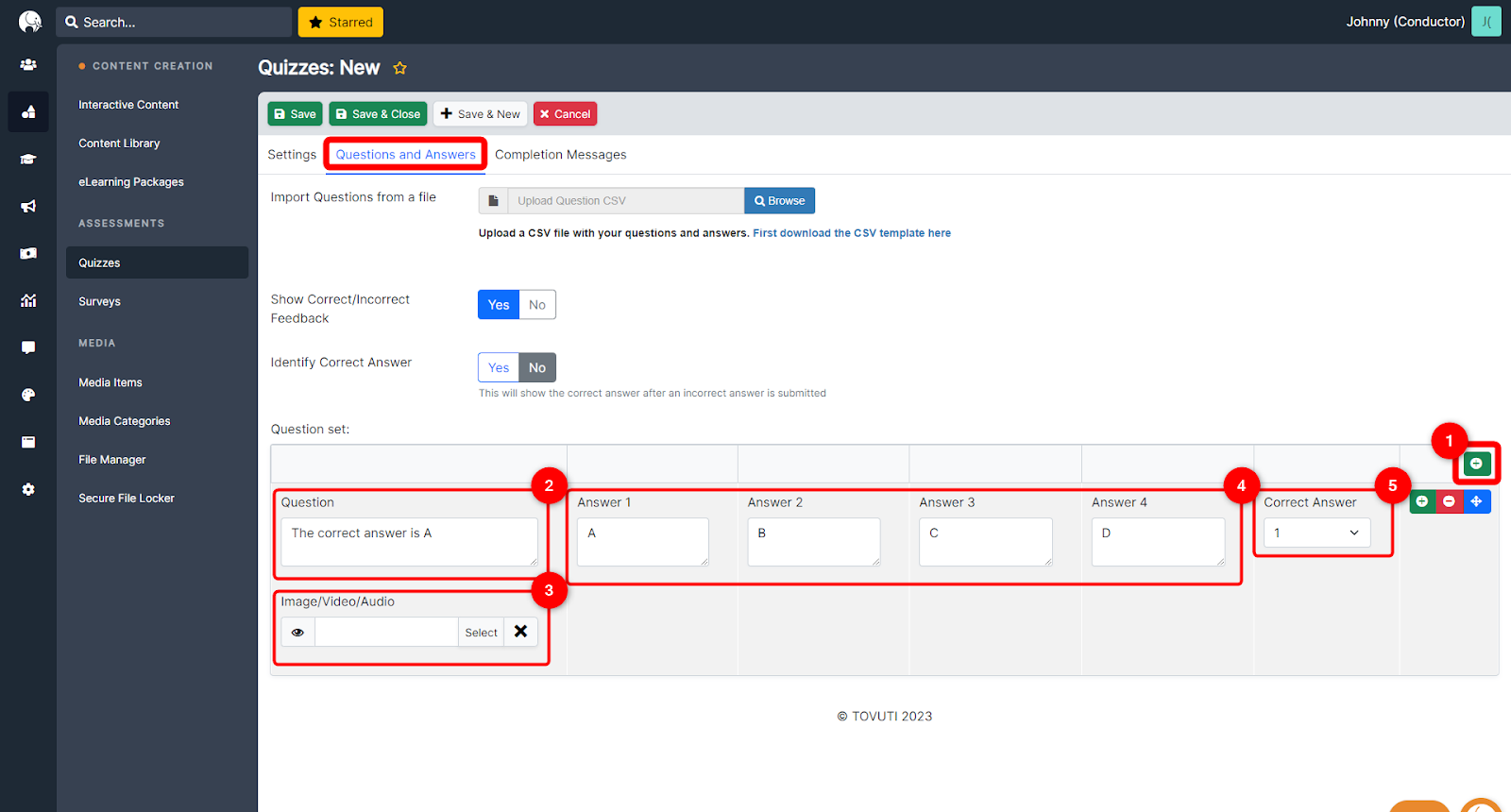Open the chart reports icon in rail

[28, 300]
